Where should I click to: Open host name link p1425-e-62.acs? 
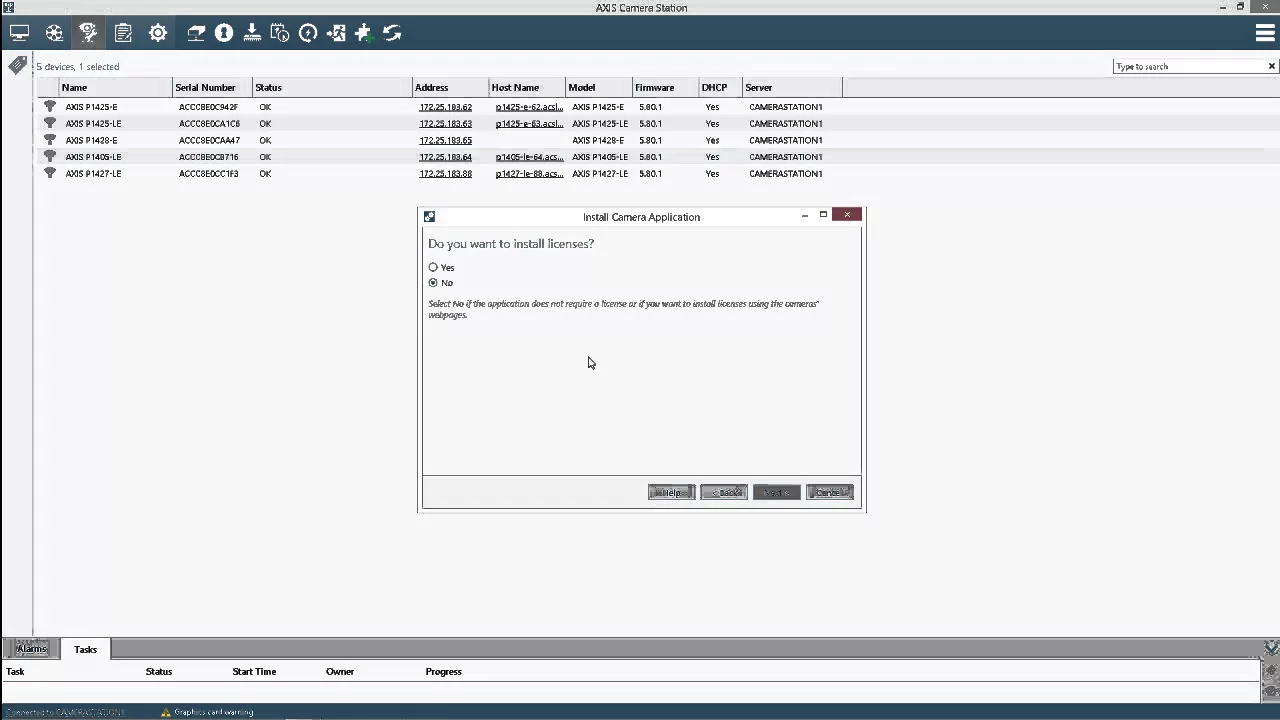coord(529,107)
